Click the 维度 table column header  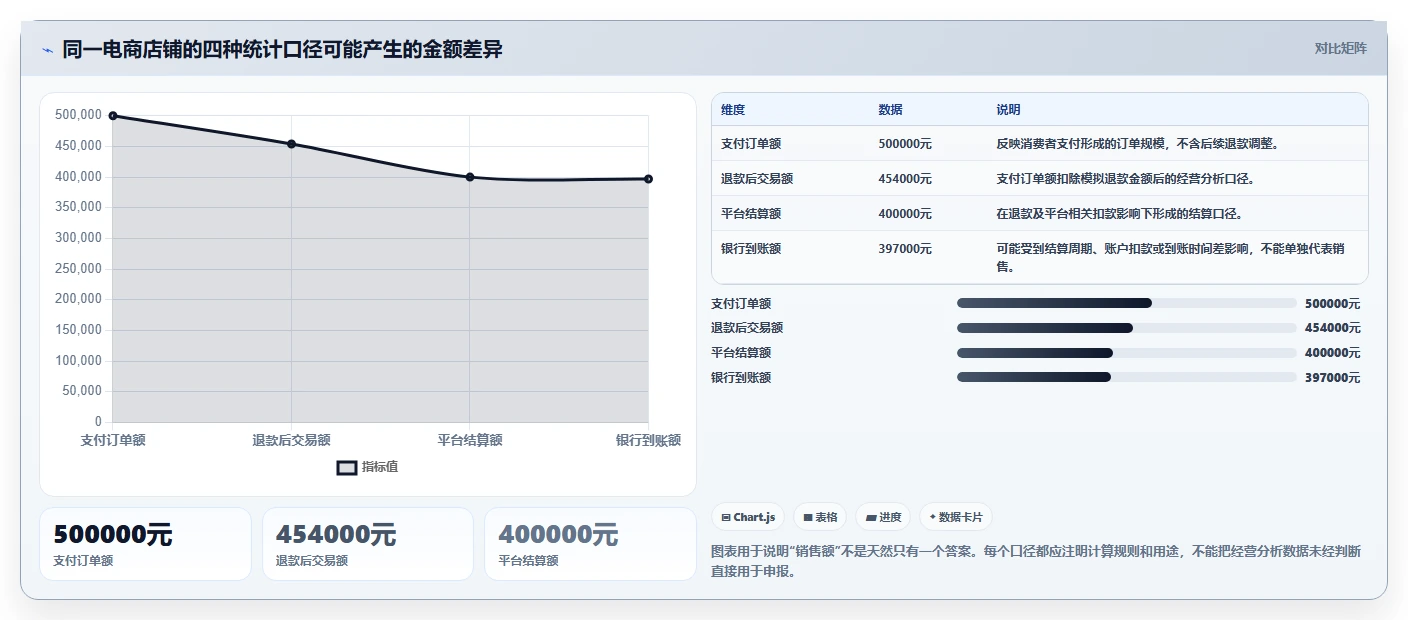[733, 110]
